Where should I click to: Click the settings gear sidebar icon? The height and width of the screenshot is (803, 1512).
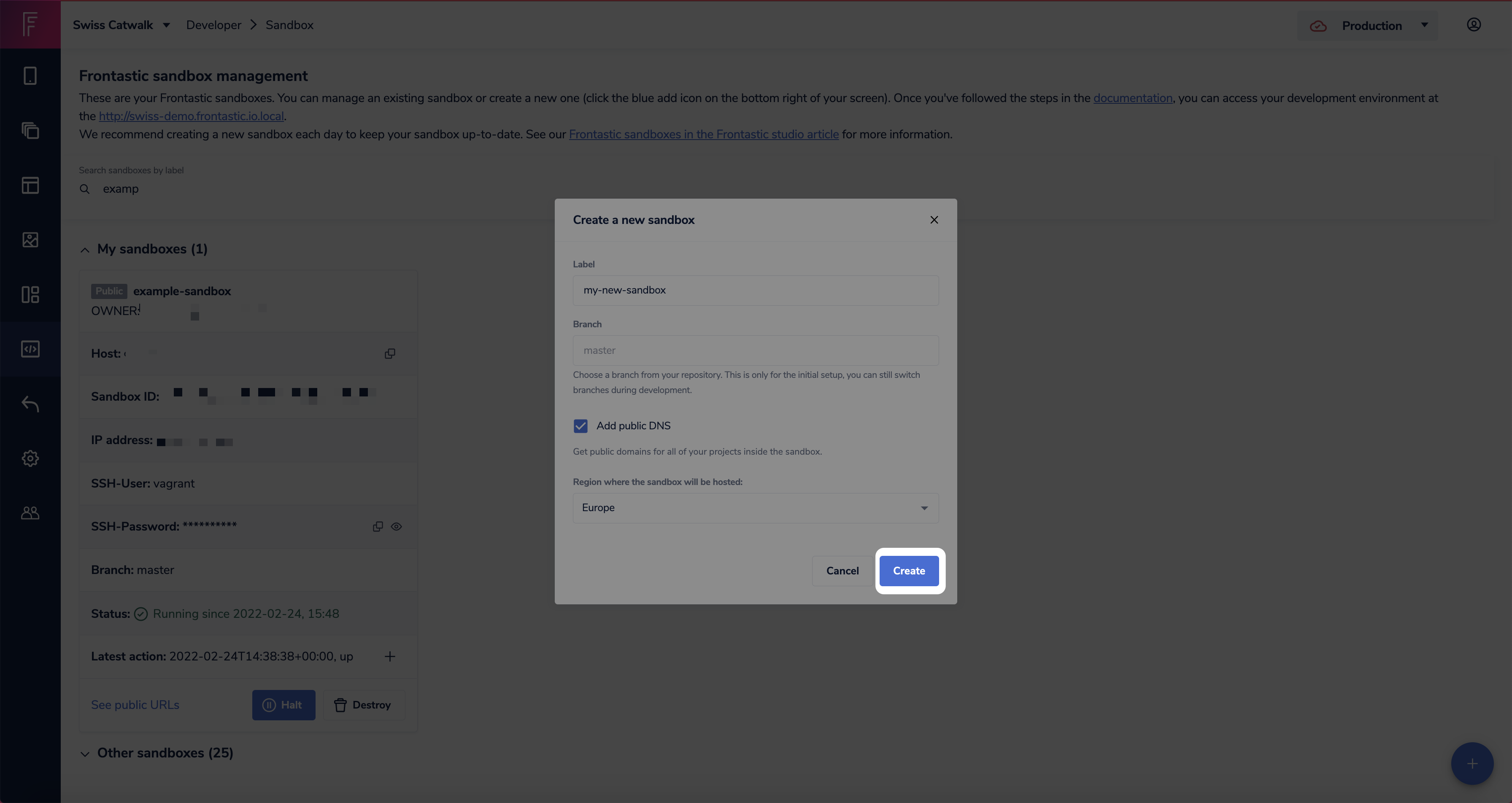(x=30, y=458)
